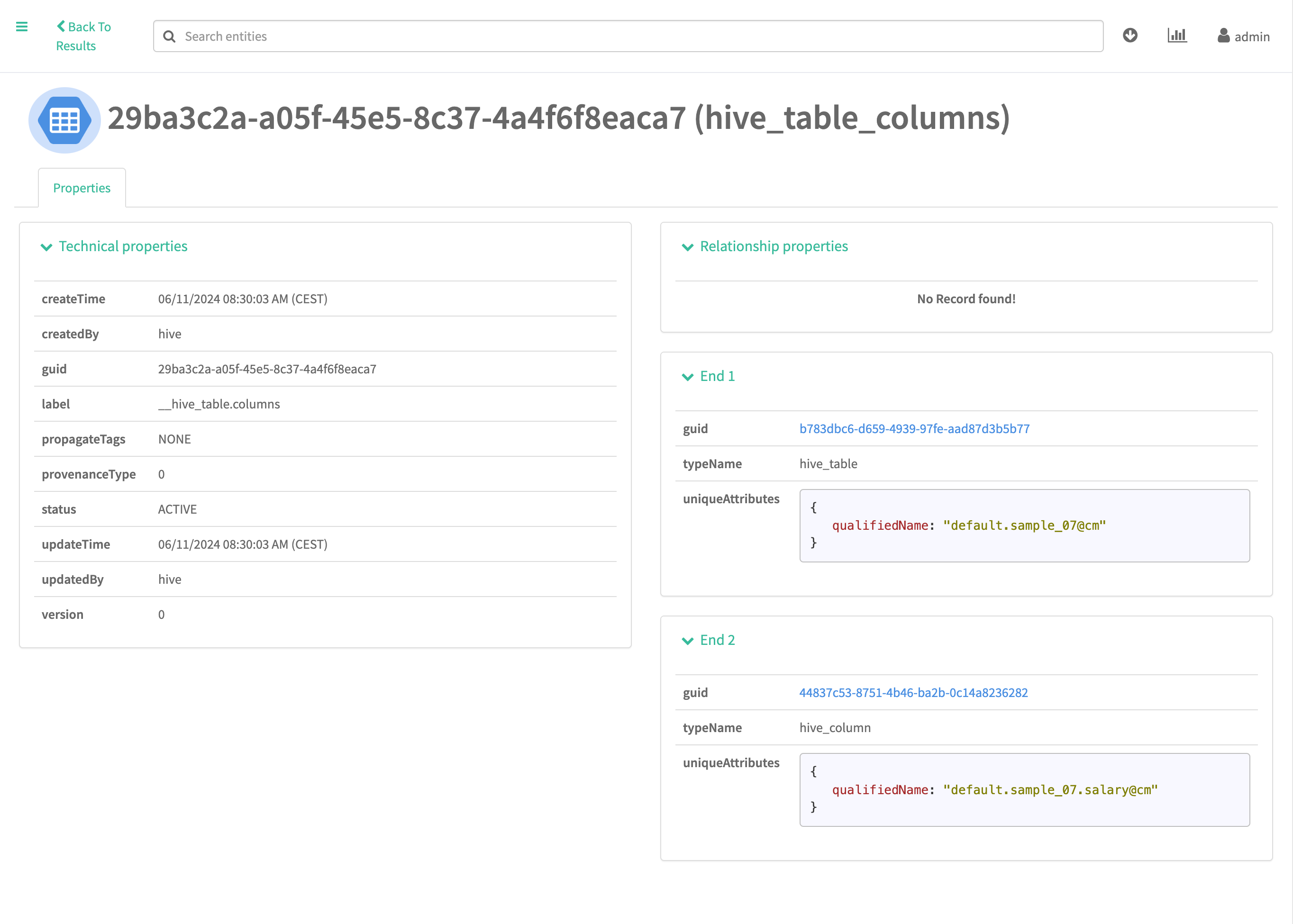Click the search magnifier icon
This screenshot has width=1293, height=924.
coord(169,36)
